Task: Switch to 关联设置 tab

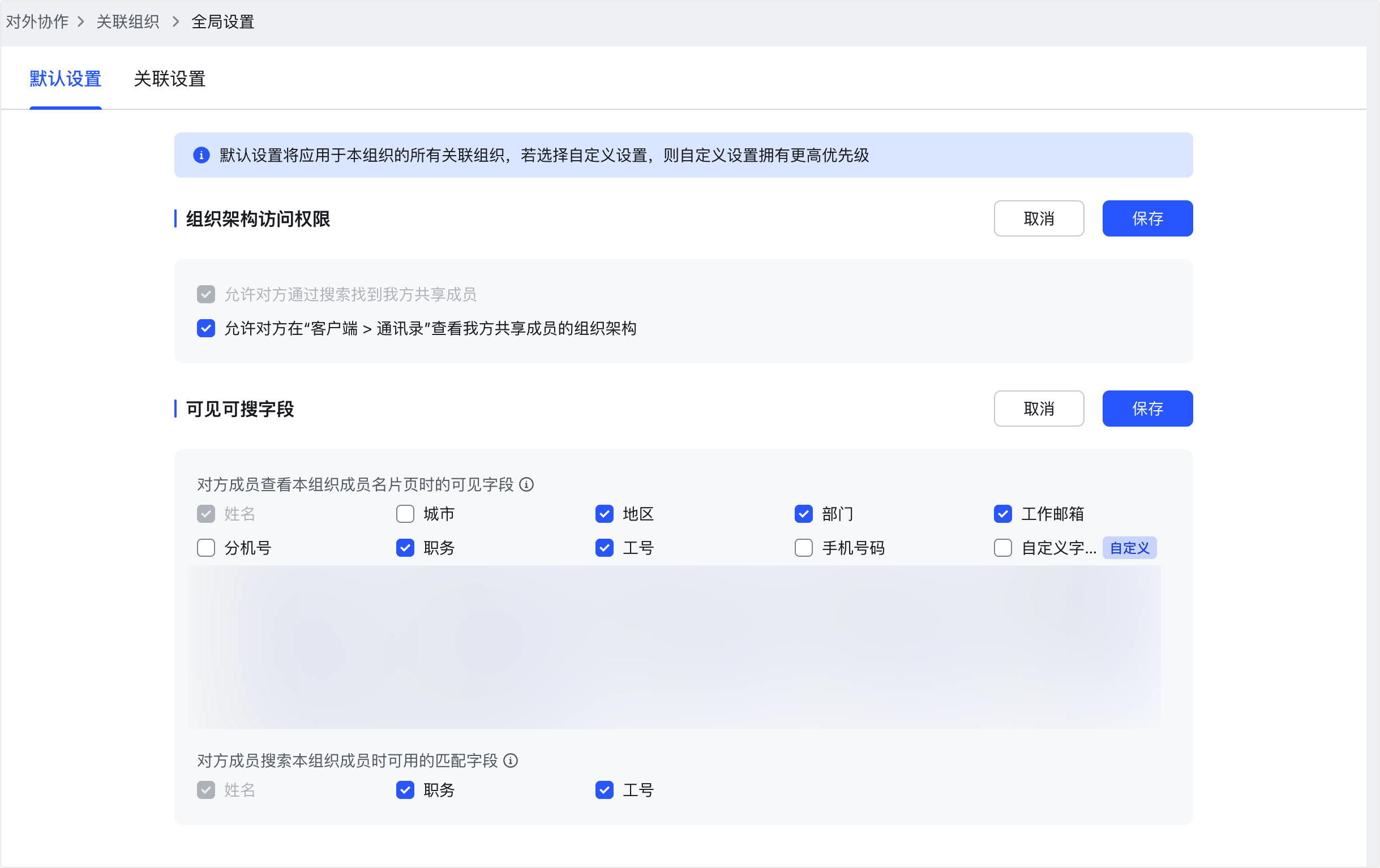Action: click(170, 79)
